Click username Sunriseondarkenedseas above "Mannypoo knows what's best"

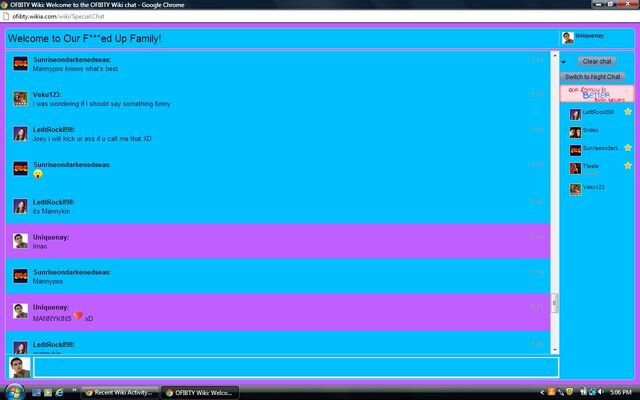[x=72, y=60]
